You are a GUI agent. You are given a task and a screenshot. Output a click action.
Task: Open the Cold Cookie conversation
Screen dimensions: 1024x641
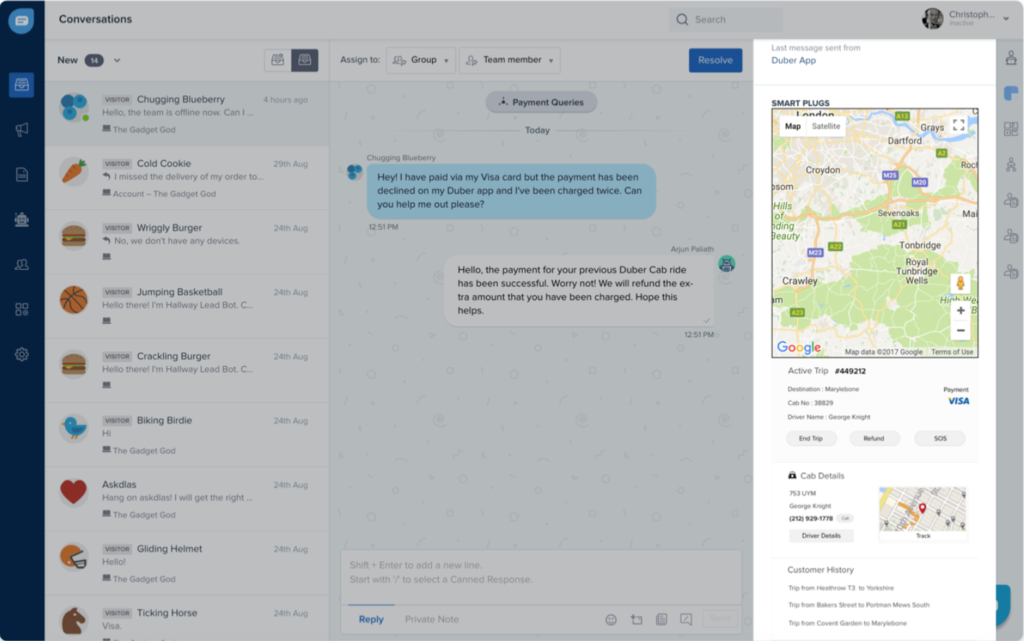tap(187, 178)
